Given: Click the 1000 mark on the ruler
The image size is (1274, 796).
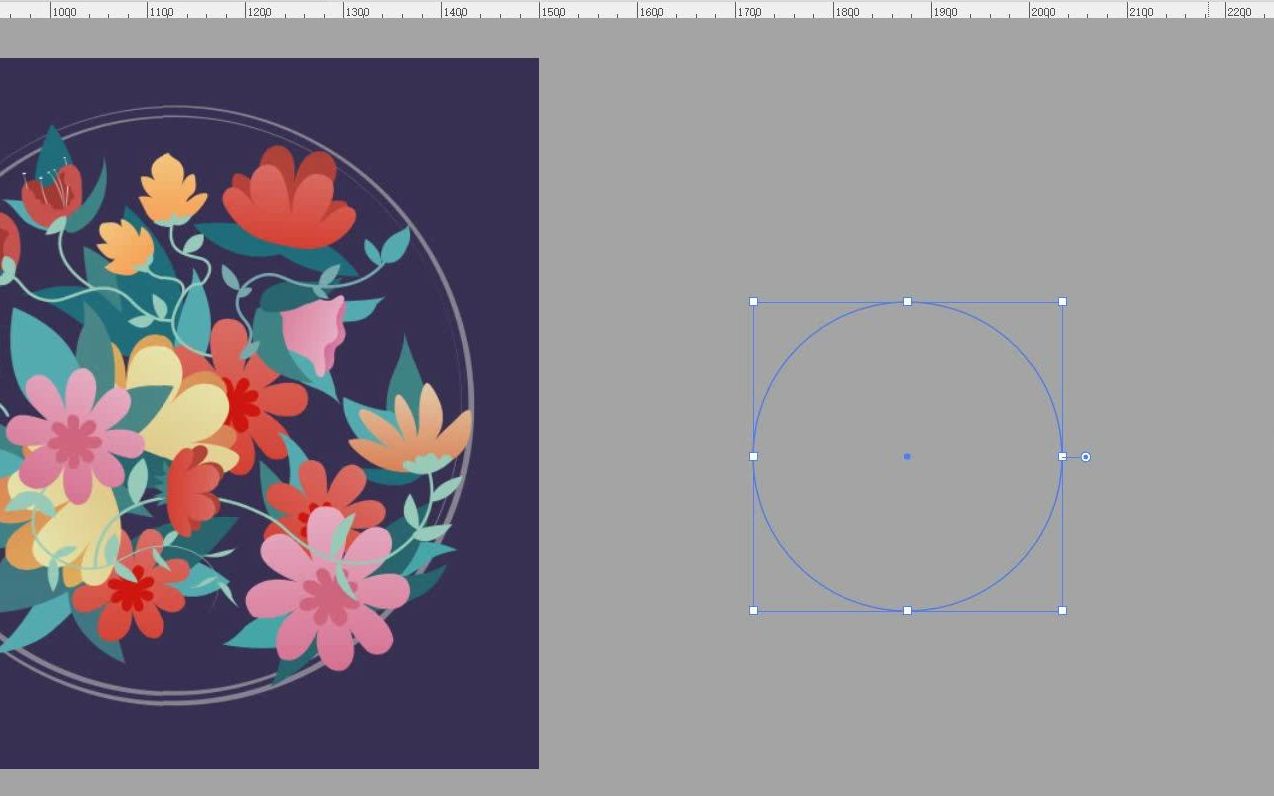Looking at the screenshot, I should click(63, 12).
